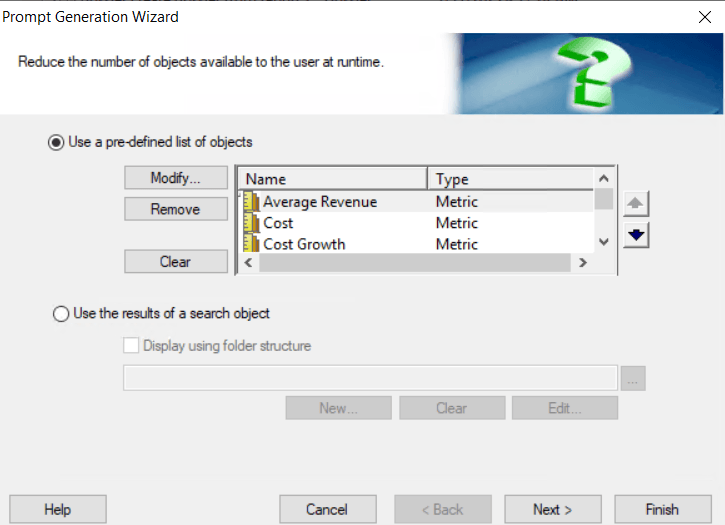Screen dimensions: 725x525
Task: Remove the selected object
Action: tap(176, 209)
